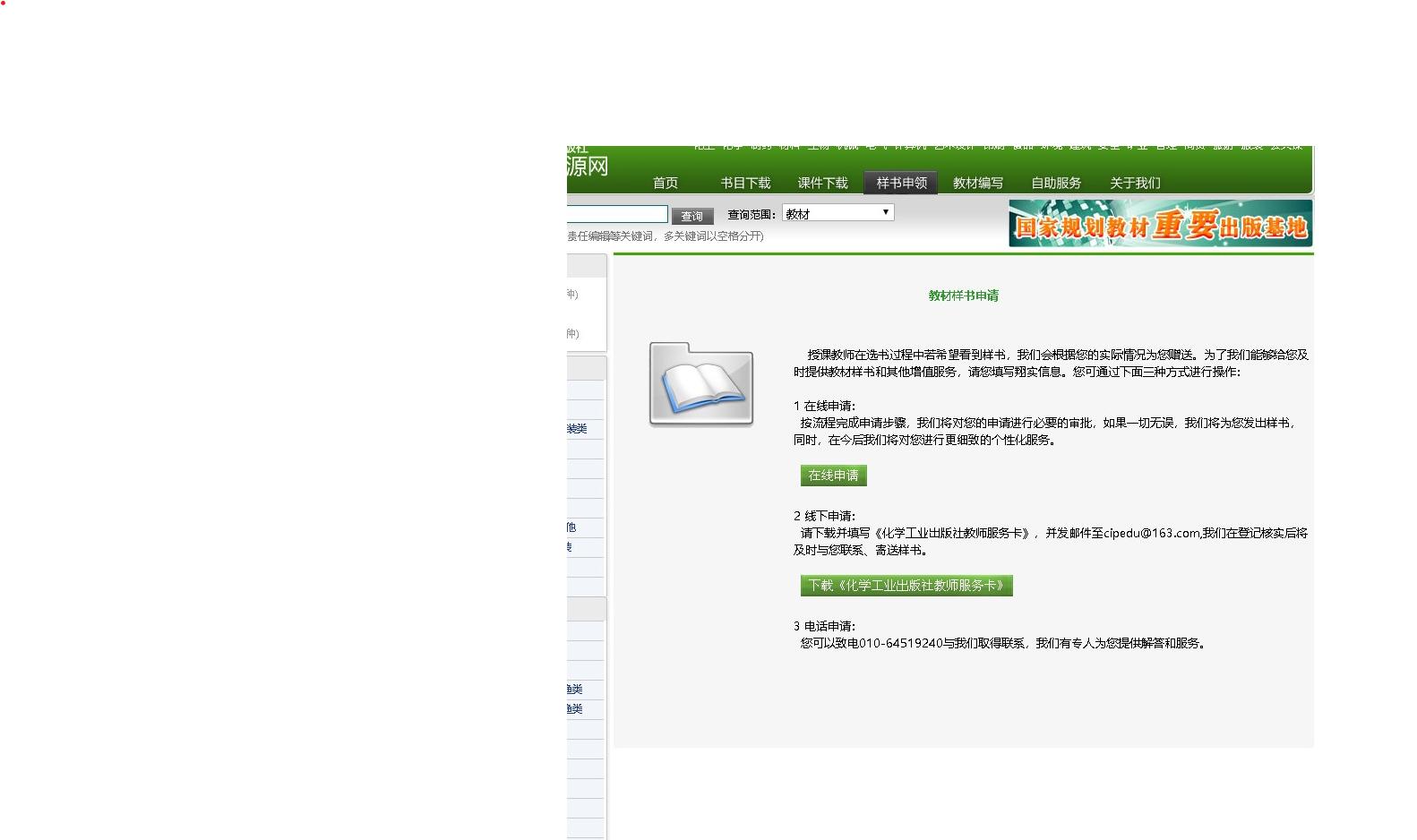Click the 教材样书申请 heading
Screen dimensions: 1417x840
click(x=963, y=296)
